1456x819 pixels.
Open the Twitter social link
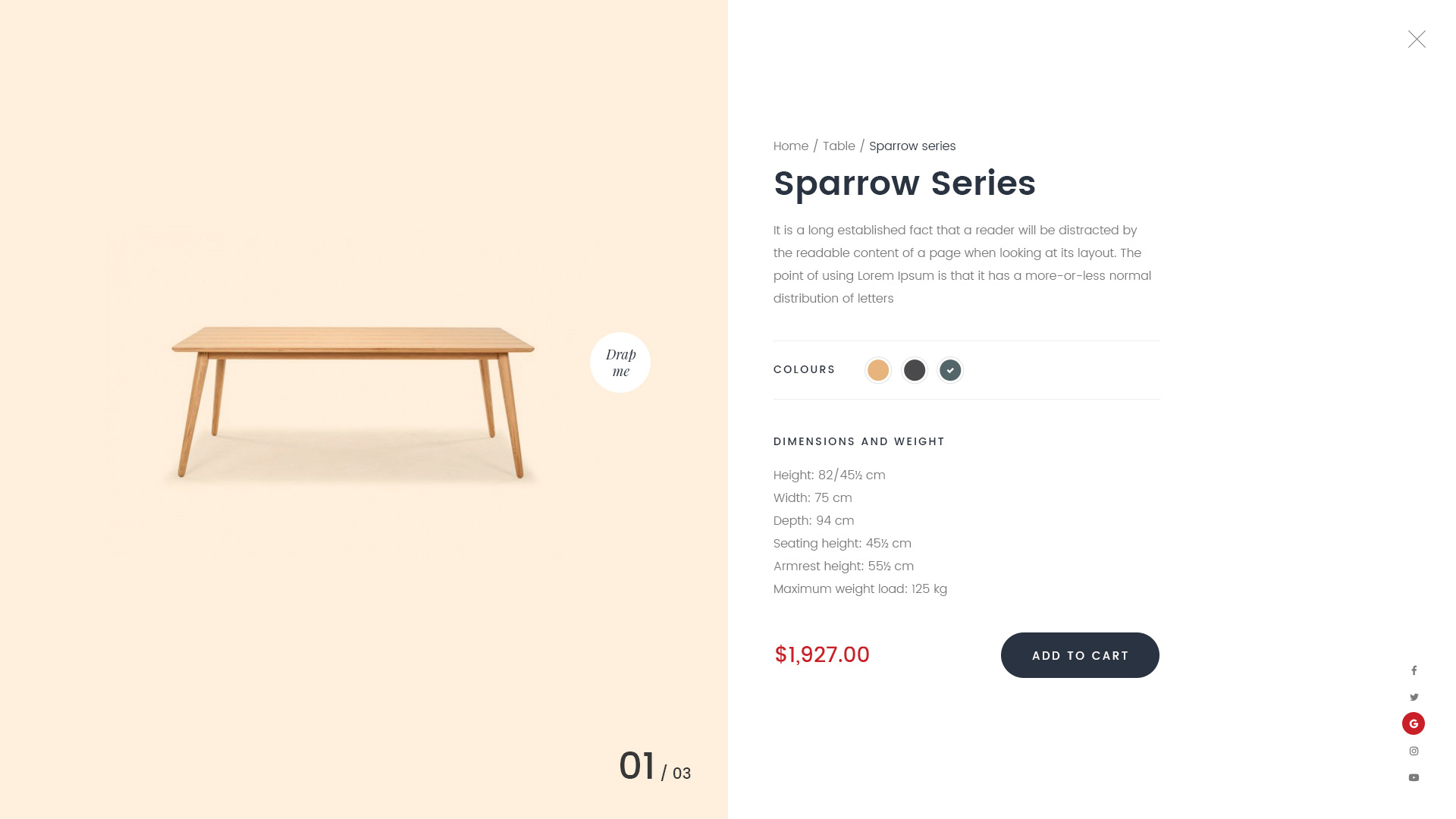pyautogui.click(x=1414, y=697)
